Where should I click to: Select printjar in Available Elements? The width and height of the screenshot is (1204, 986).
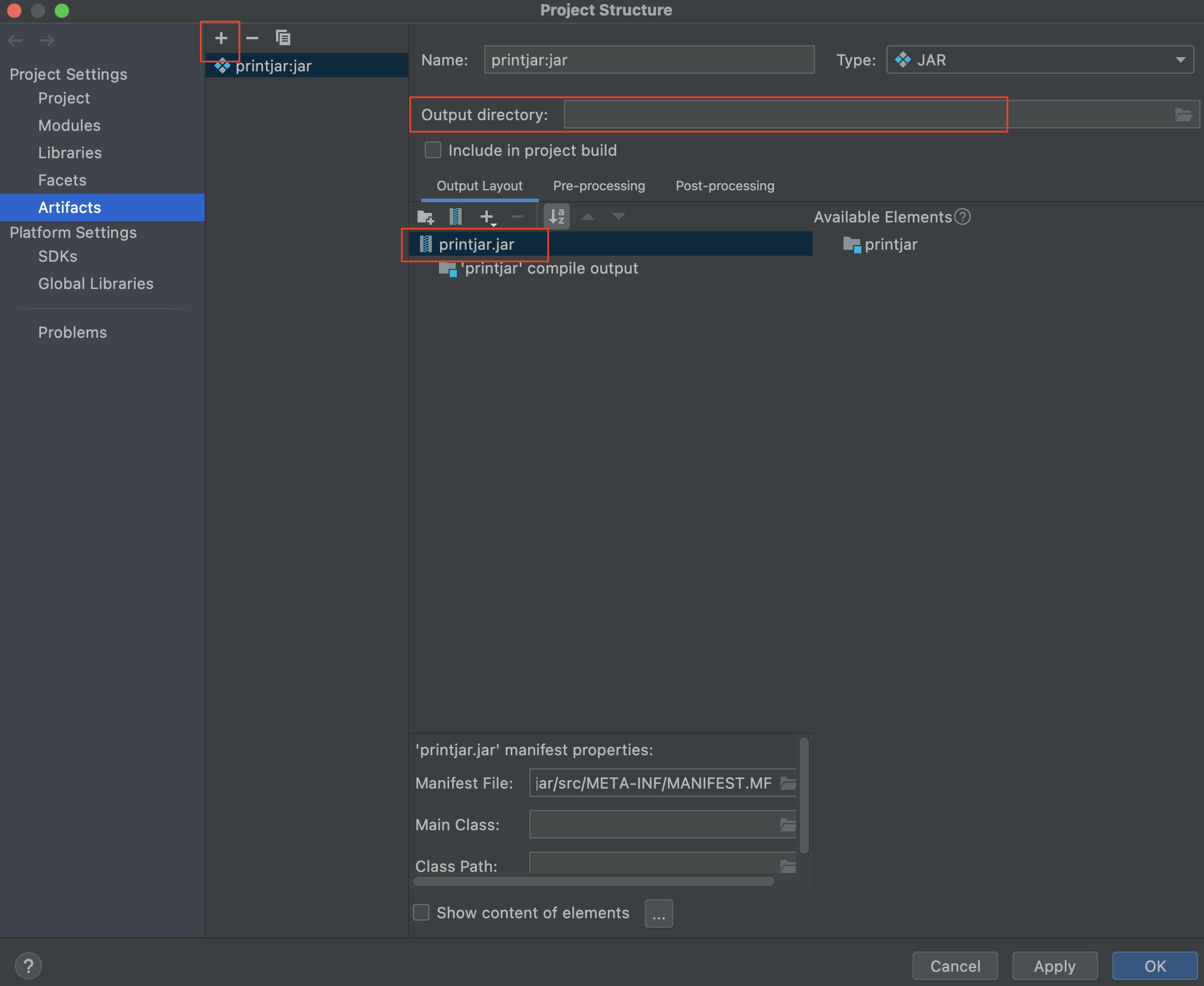[891, 244]
